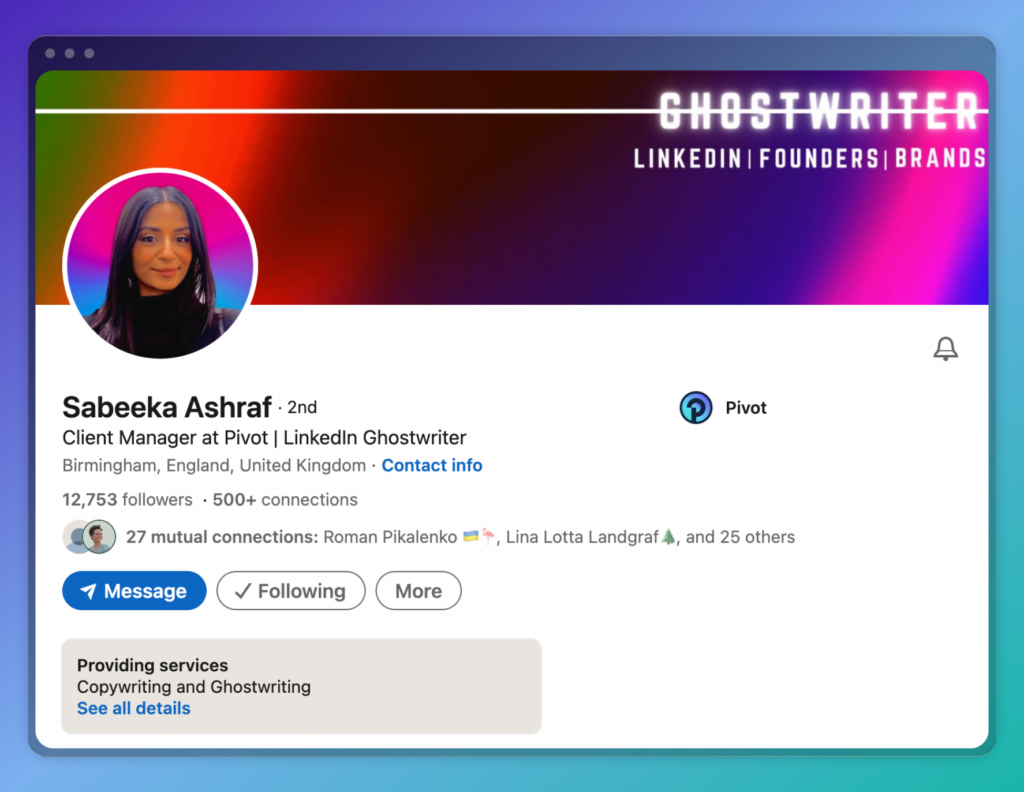The width and height of the screenshot is (1024, 792).
Task: Click the Pivot company name
Action: coord(746,407)
